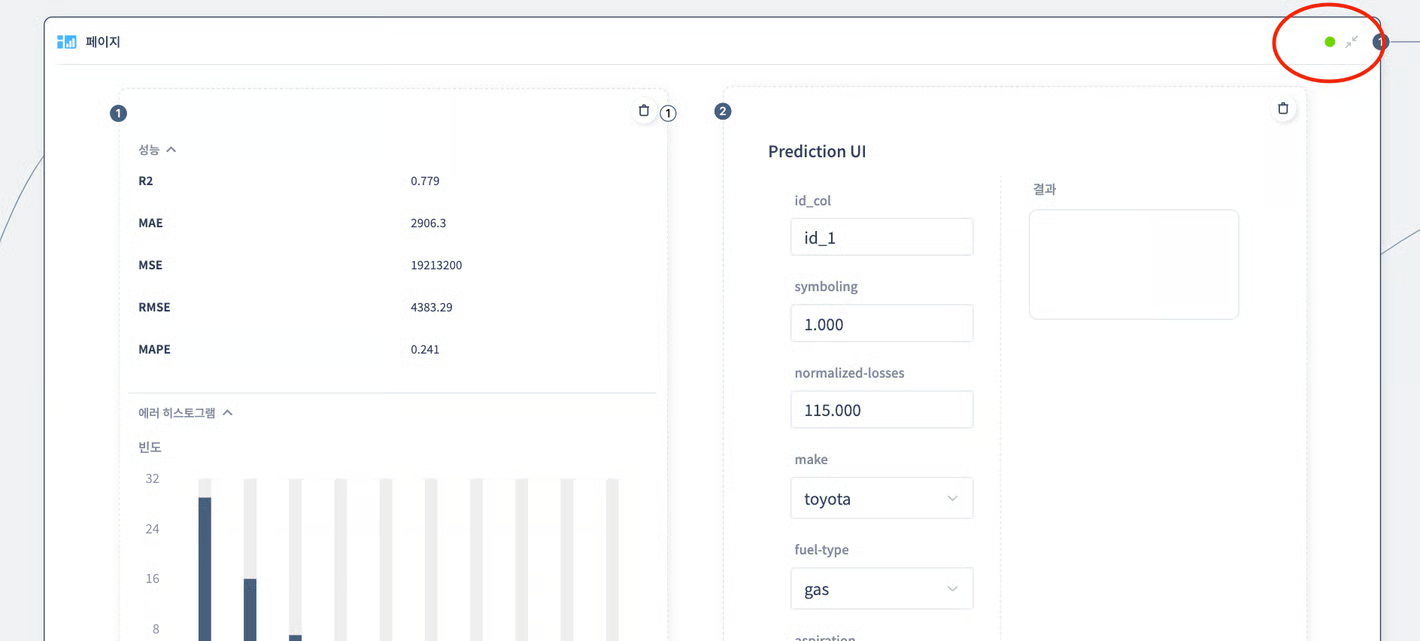Click the output port on the page's right edge
Screen dimensions: 1420x641
coord(1380,42)
